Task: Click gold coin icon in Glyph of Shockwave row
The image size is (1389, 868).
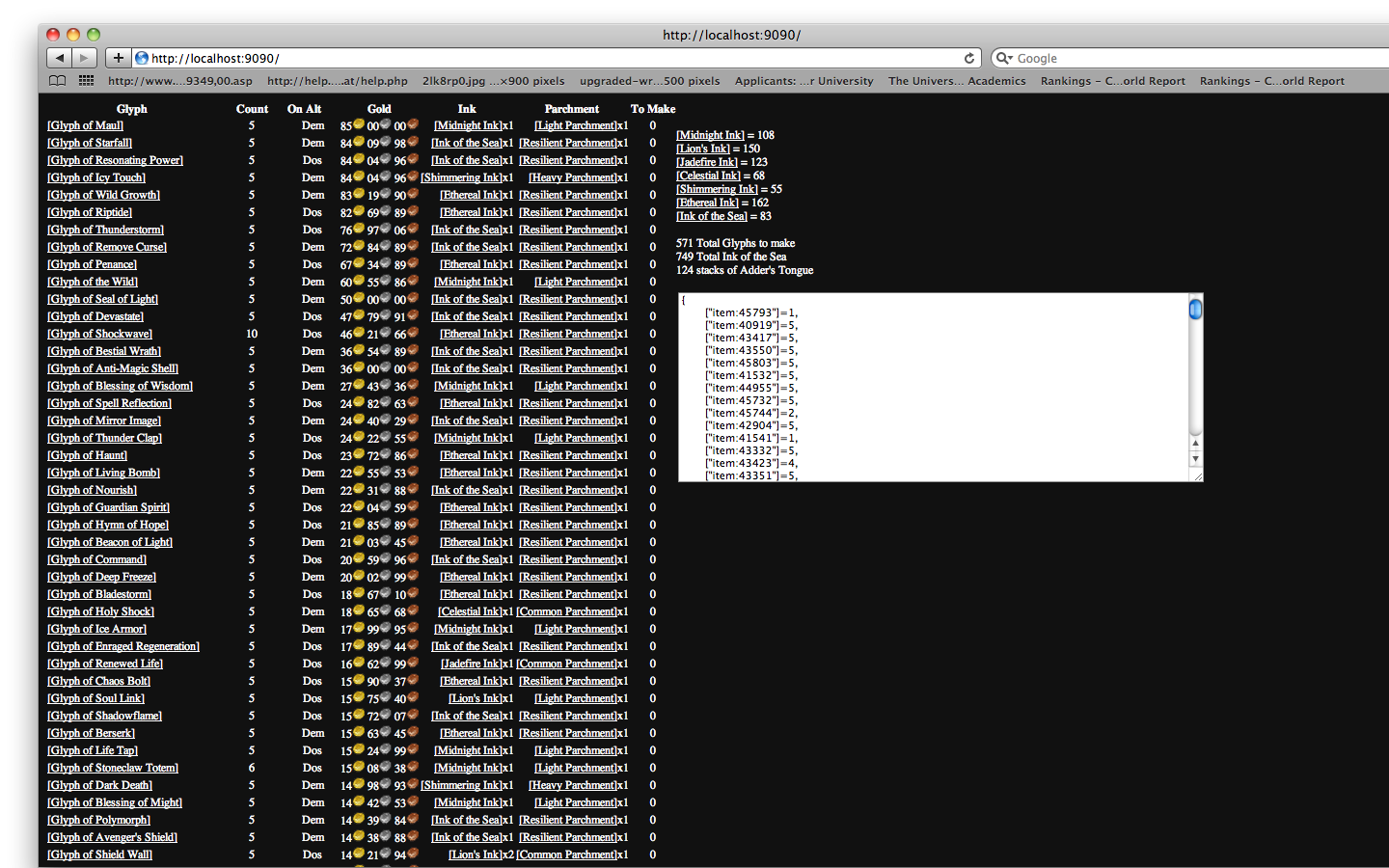Action: click(359, 333)
